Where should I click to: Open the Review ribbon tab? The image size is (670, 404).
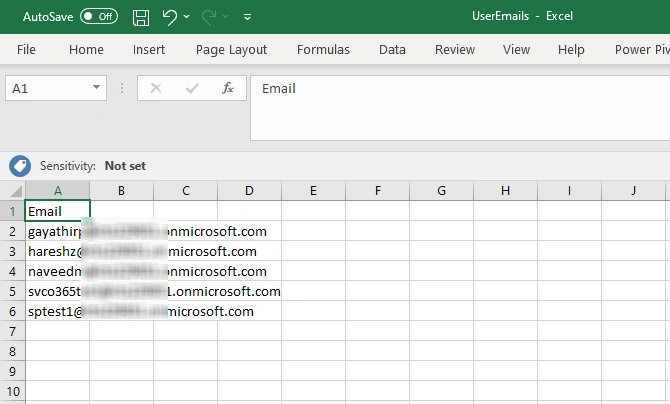tap(455, 50)
